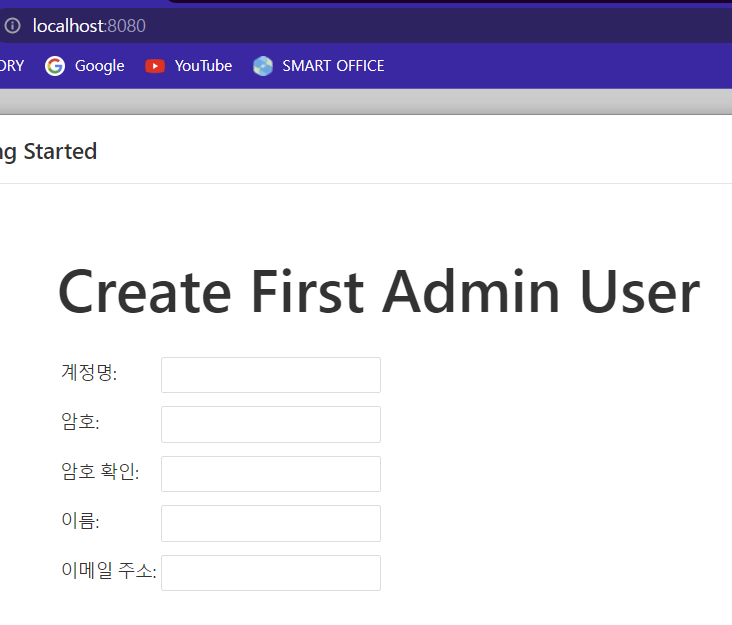Click the Google logo favicon

(55, 66)
